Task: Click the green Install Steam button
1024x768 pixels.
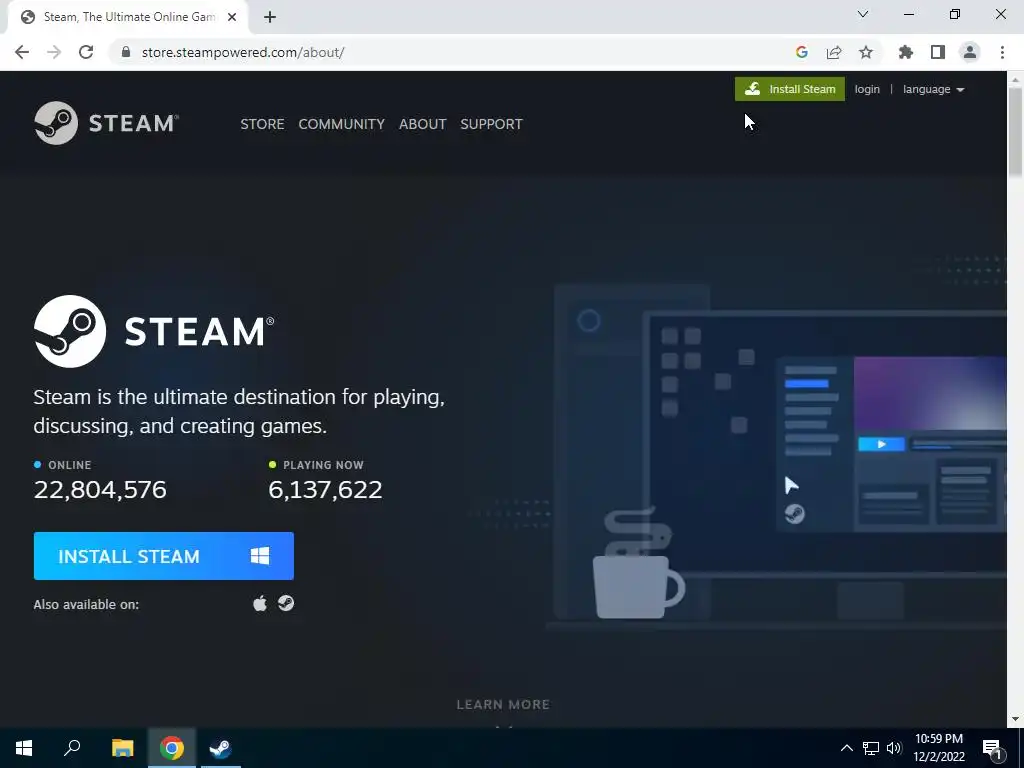Action: coord(790,89)
